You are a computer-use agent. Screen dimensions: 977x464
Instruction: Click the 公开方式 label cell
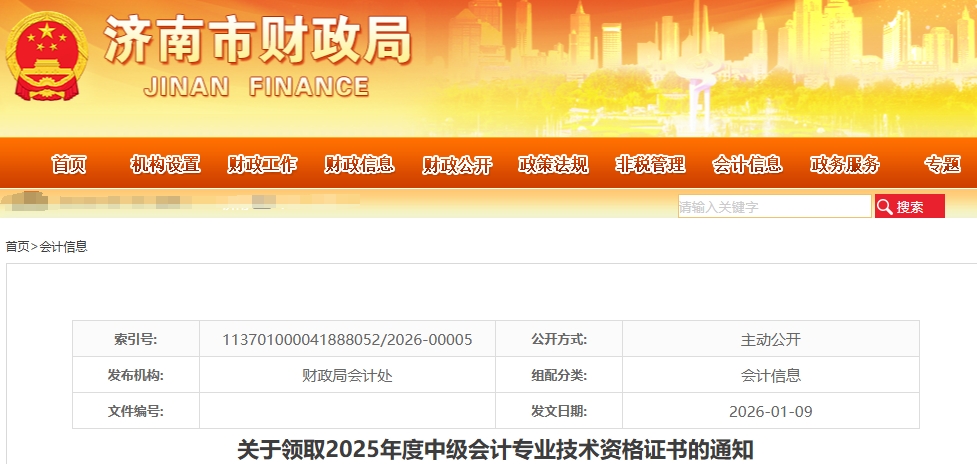(559, 339)
